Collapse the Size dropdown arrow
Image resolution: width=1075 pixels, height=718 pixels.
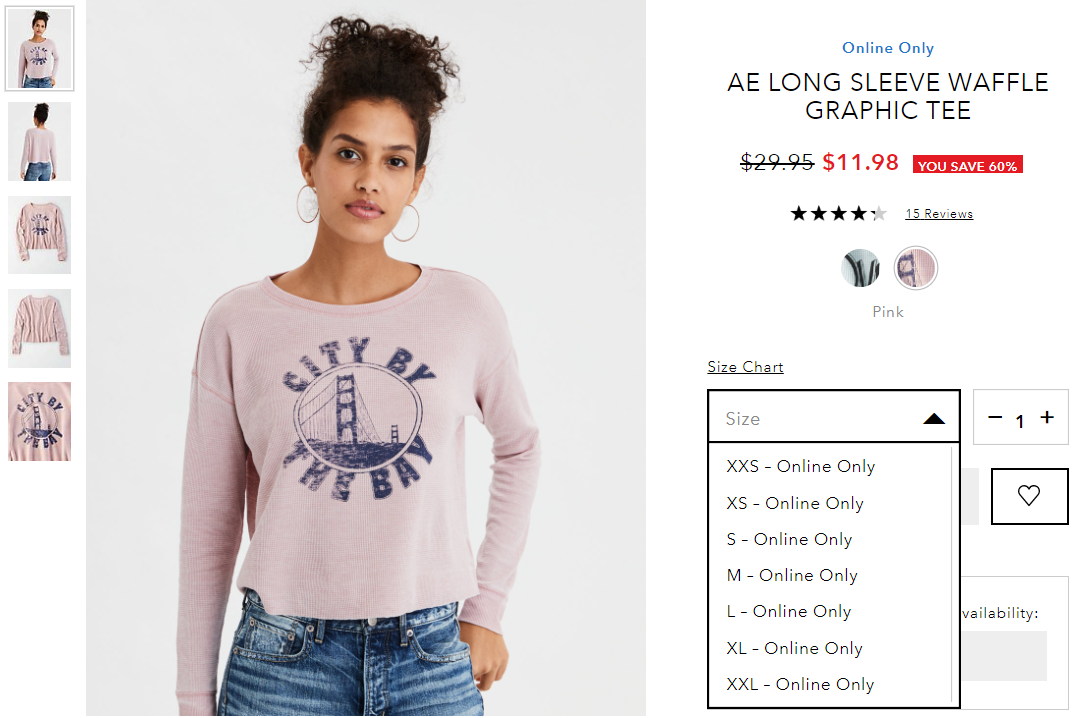click(934, 418)
